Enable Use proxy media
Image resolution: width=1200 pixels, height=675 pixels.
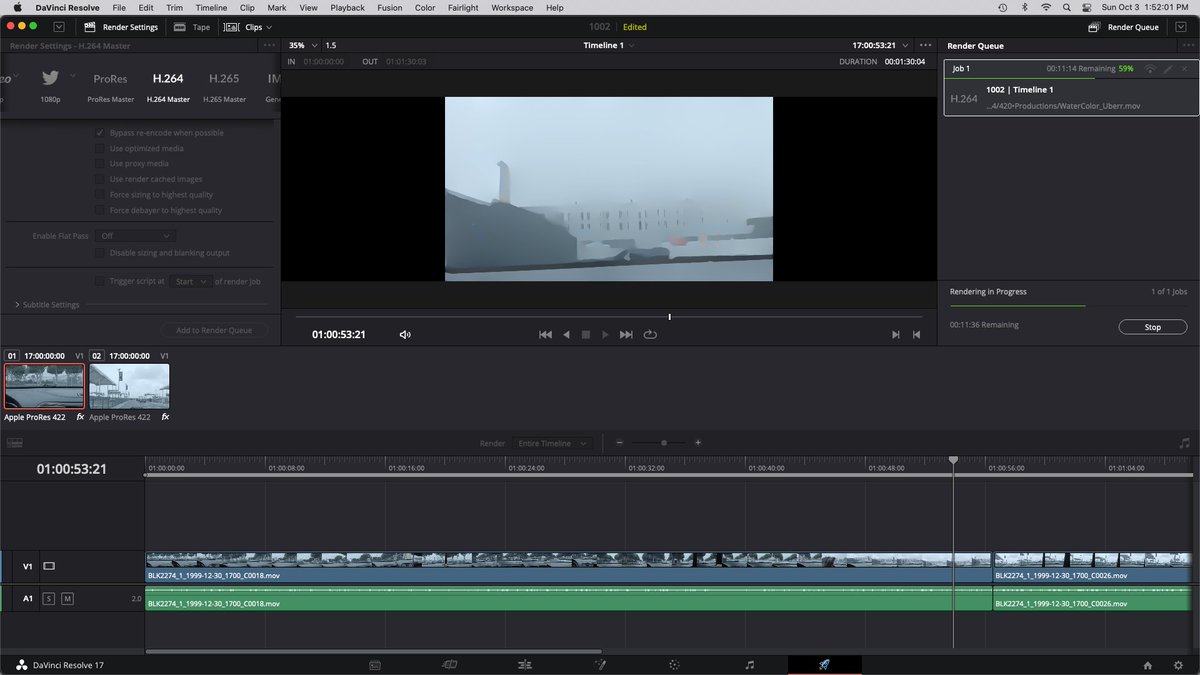click(100, 164)
